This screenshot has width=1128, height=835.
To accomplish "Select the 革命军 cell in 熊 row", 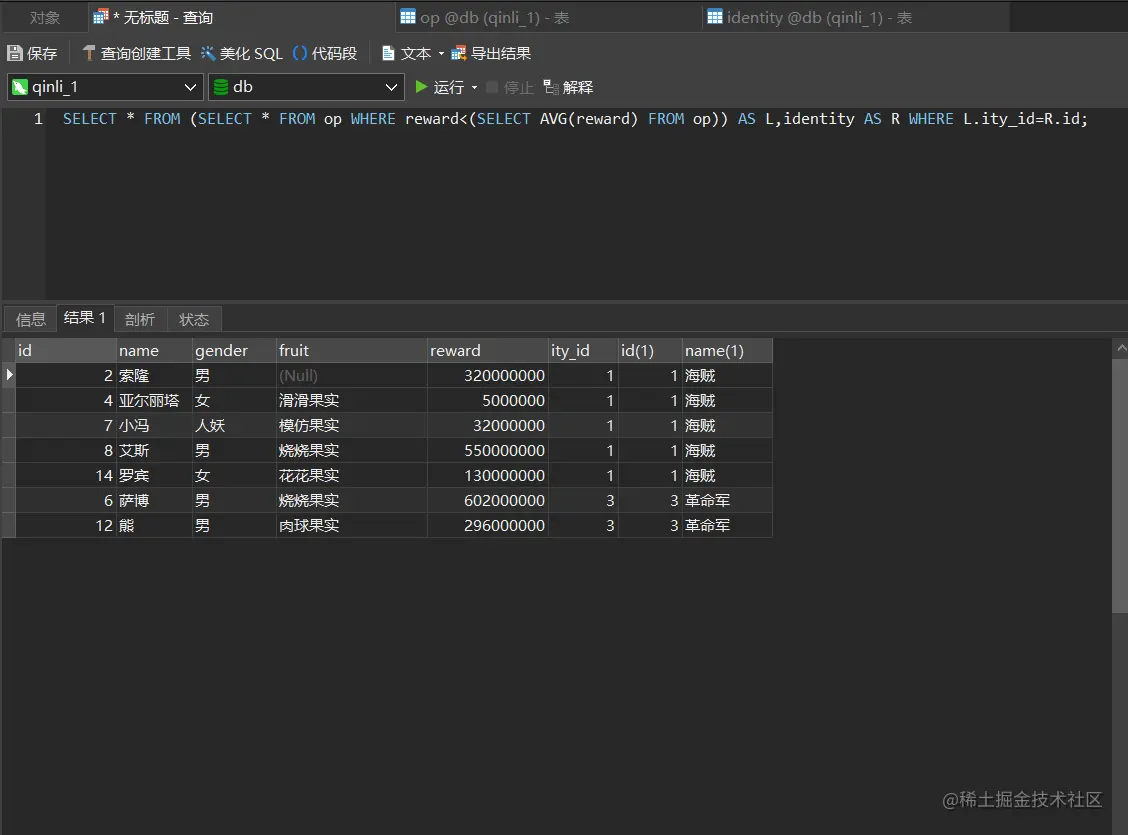I will (727, 526).
